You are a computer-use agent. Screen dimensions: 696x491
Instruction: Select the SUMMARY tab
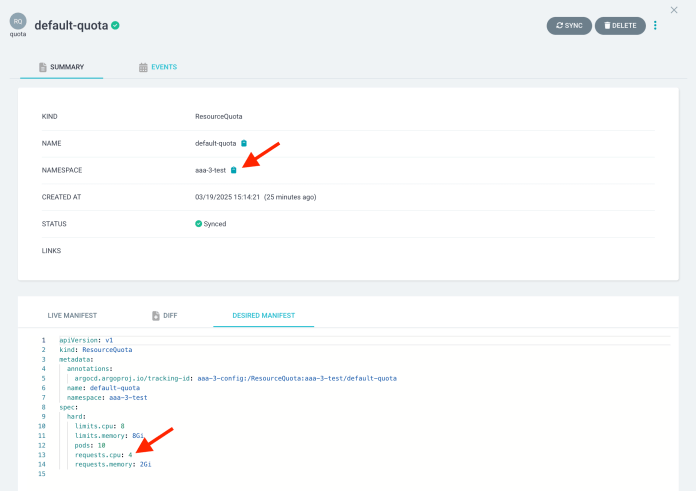coord(61,67)
